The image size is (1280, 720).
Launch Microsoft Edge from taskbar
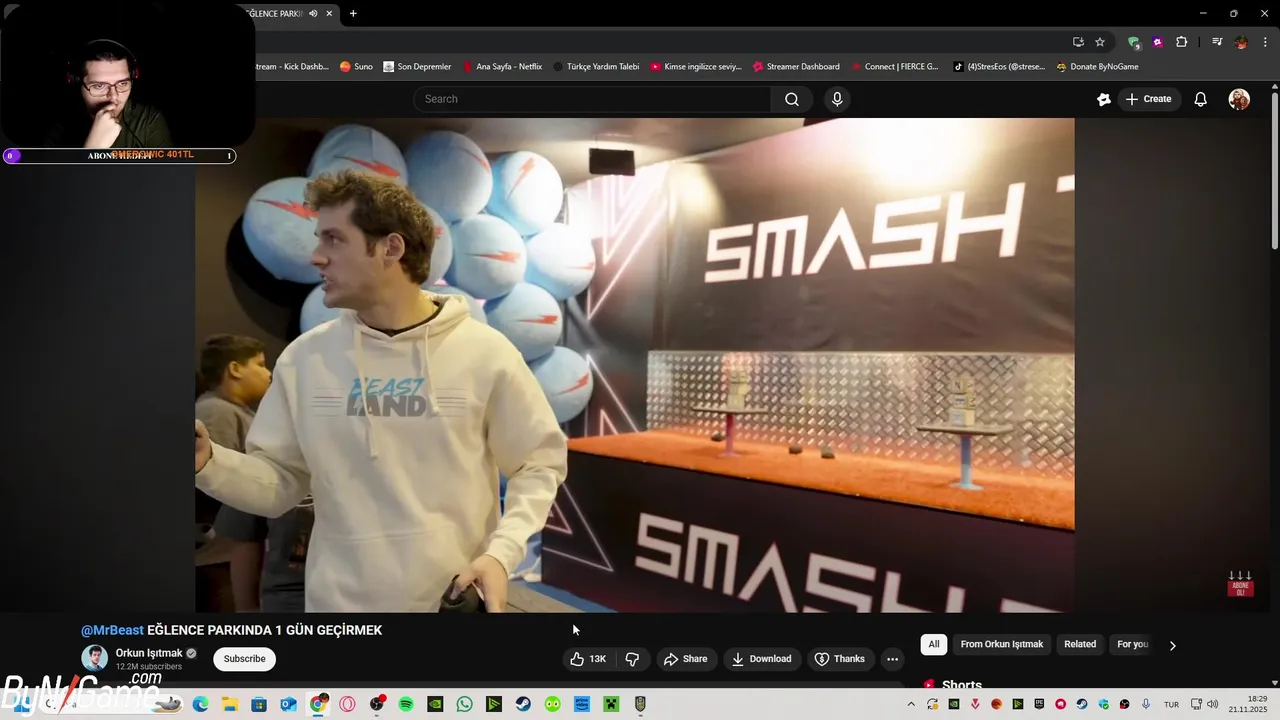[200, 704]
